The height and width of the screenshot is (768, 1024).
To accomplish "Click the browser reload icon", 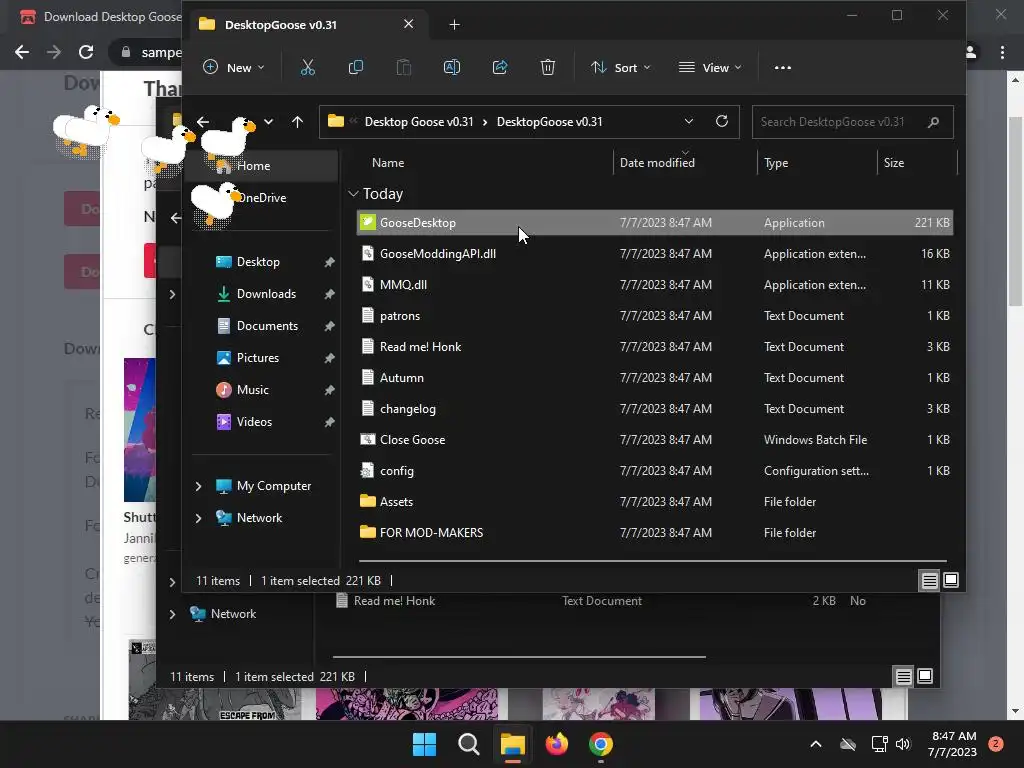I will (x=86, y=52).
